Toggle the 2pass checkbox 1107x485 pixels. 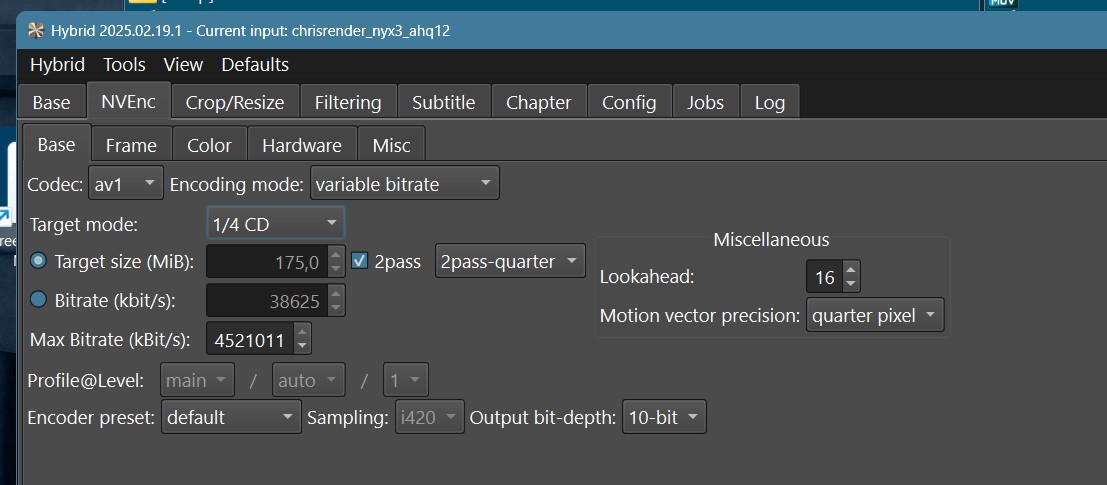(361, 262)
